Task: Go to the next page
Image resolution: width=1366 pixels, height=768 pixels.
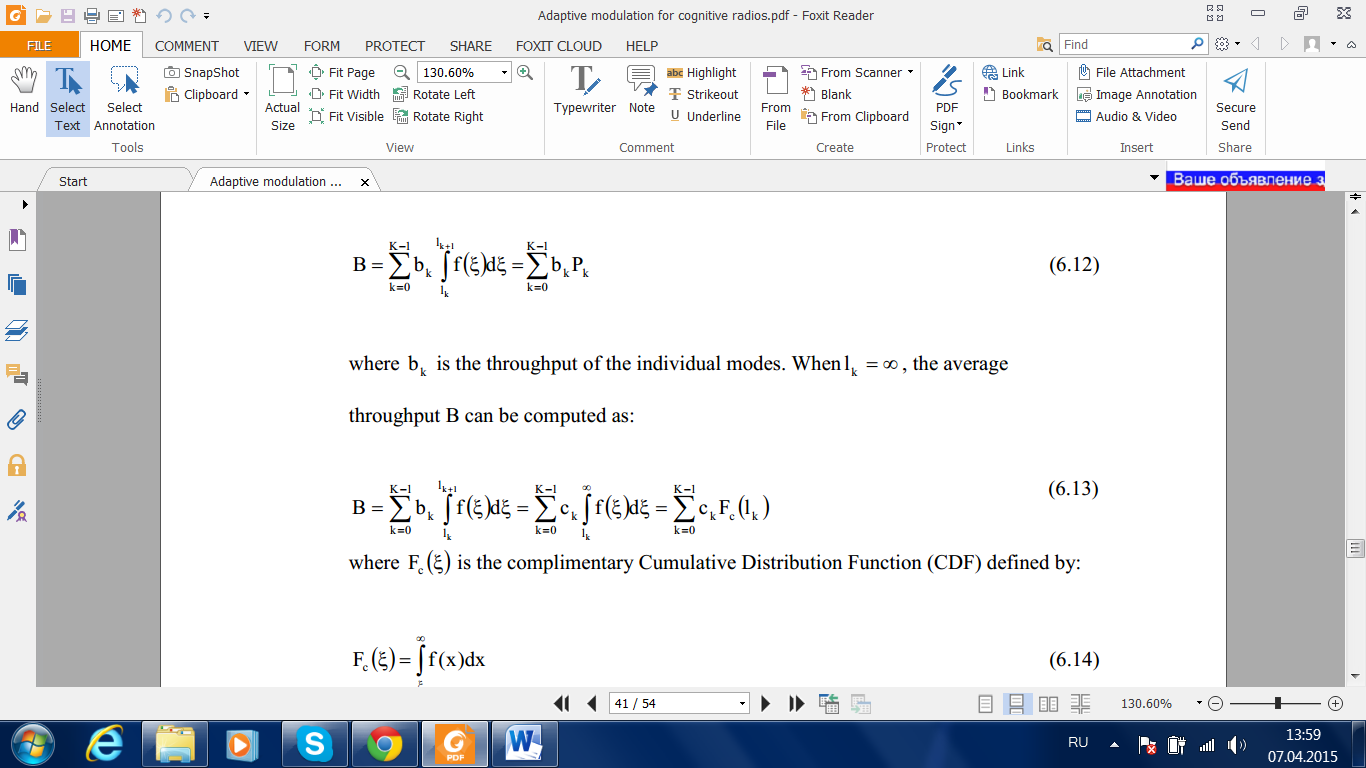Action: coord(766,704)
